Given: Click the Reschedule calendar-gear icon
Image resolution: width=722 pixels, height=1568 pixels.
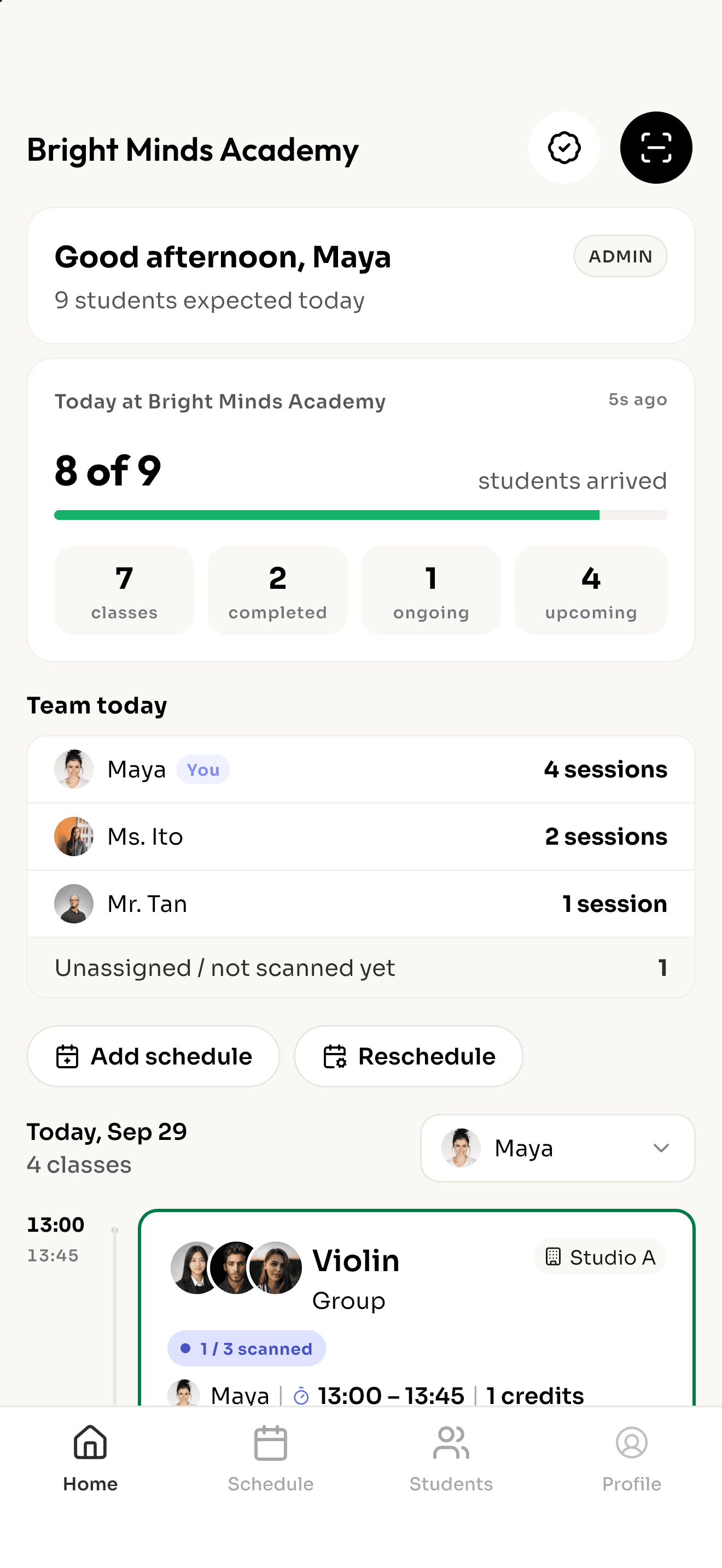Looking at the screenshot, I should coord(335,1057).
